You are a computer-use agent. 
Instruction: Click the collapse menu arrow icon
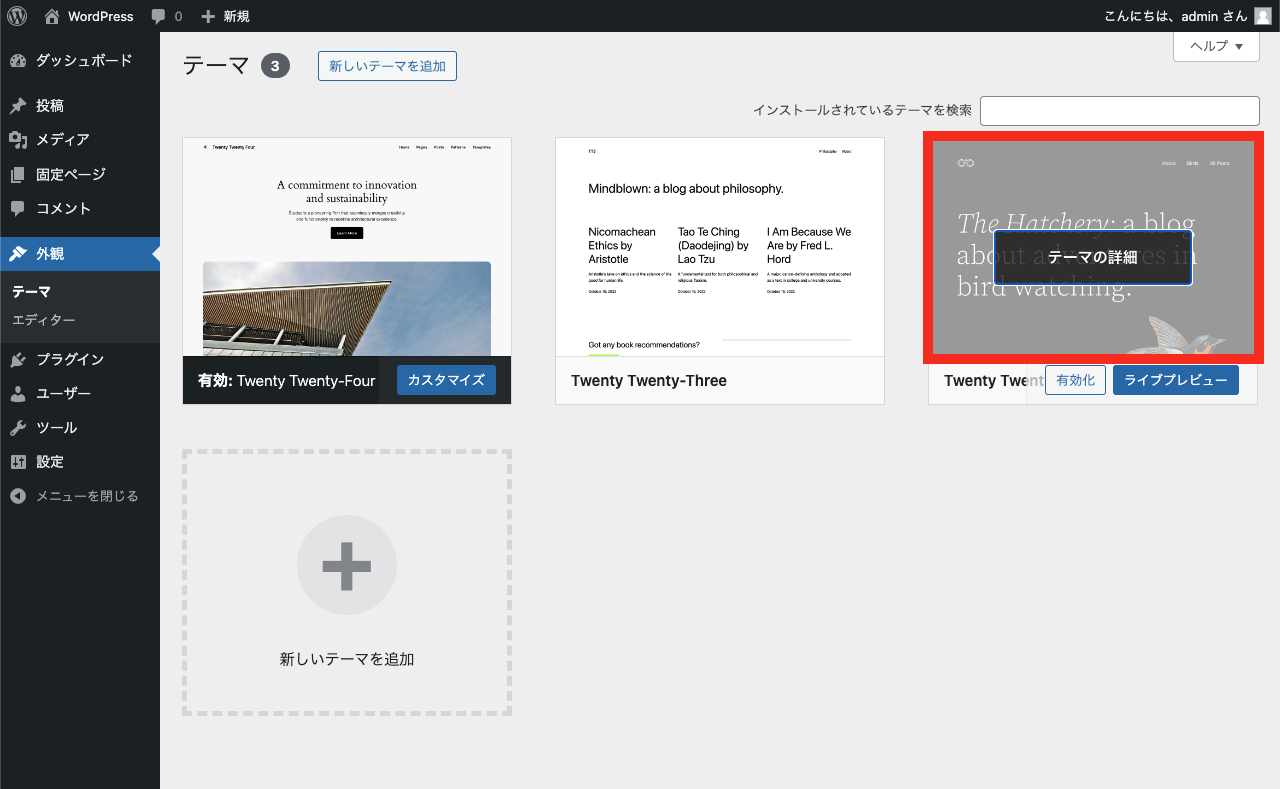click(x=18, y=496)
